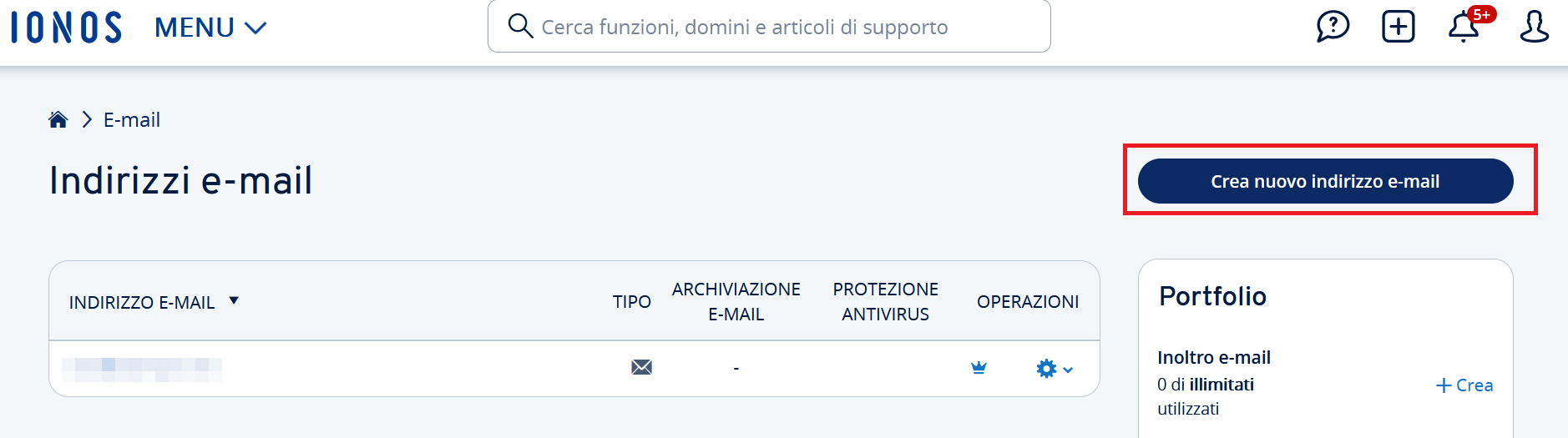Open the user account profile icon
This screenshot has height=438, width=1568.
point(1534,27)
